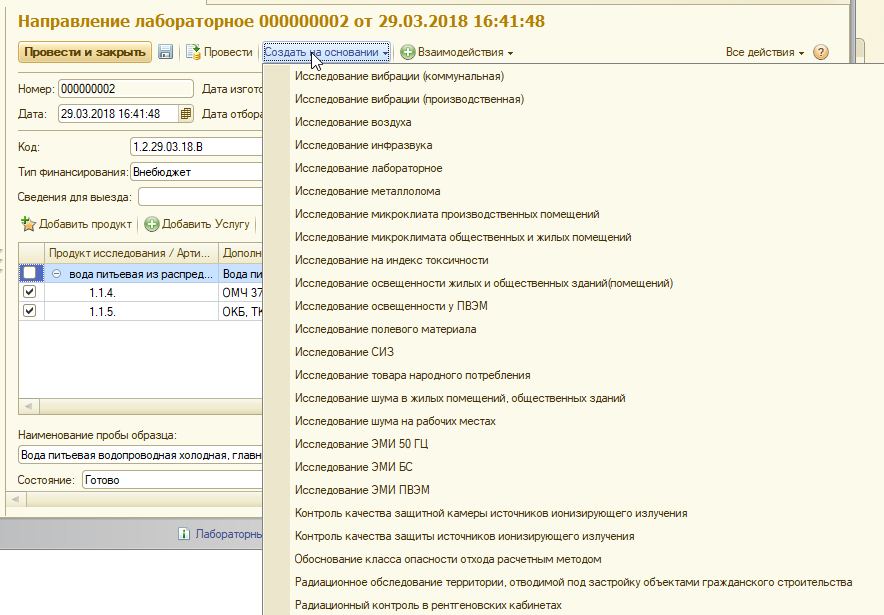Toggle checkbox on вода питьевая row
The image size is (884, 615).
[x=29, y=273]
